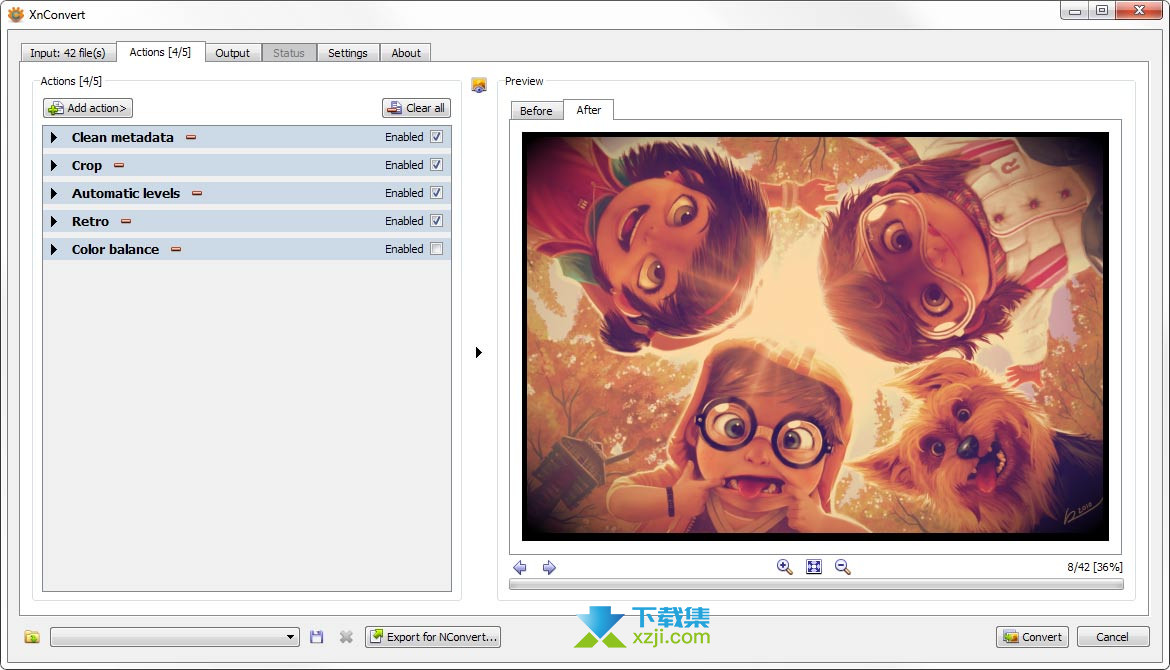This screenshot has width=1170, height=670.
Task: Fit preview image to window
Action: pyautogui.click(x=814, y=567)
